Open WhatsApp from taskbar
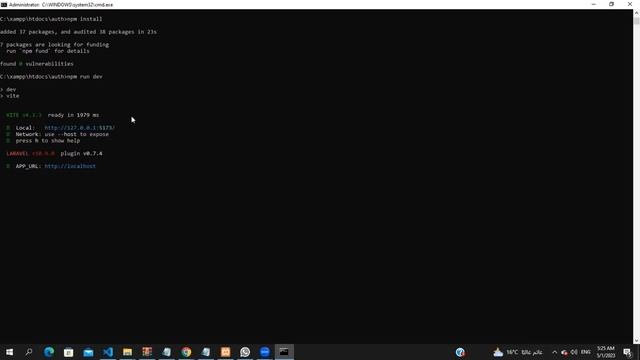640x360 pixels. click(x=245, y=352)
